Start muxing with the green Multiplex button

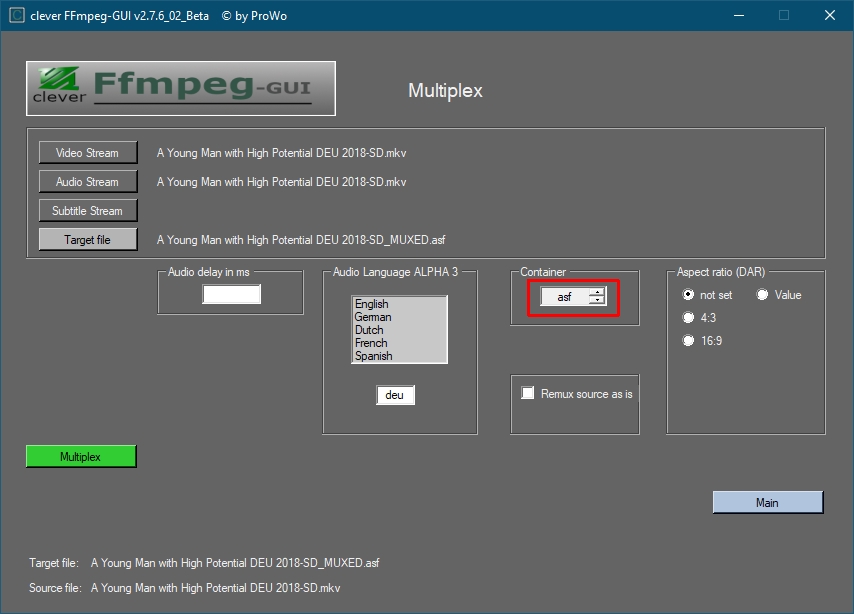81,457
